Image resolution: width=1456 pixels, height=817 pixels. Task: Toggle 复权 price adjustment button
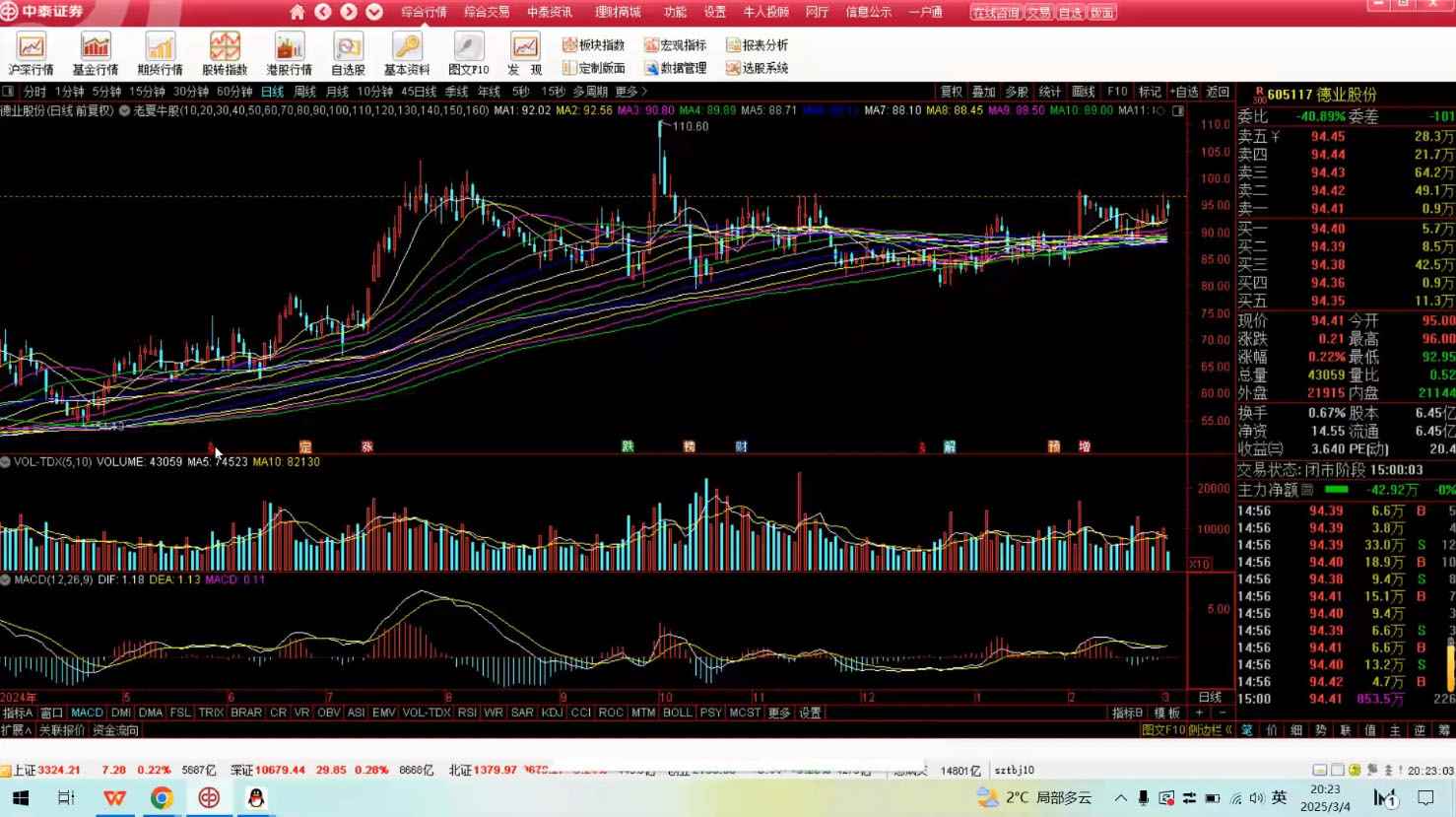pyautogui.click(x=951, y=92)
